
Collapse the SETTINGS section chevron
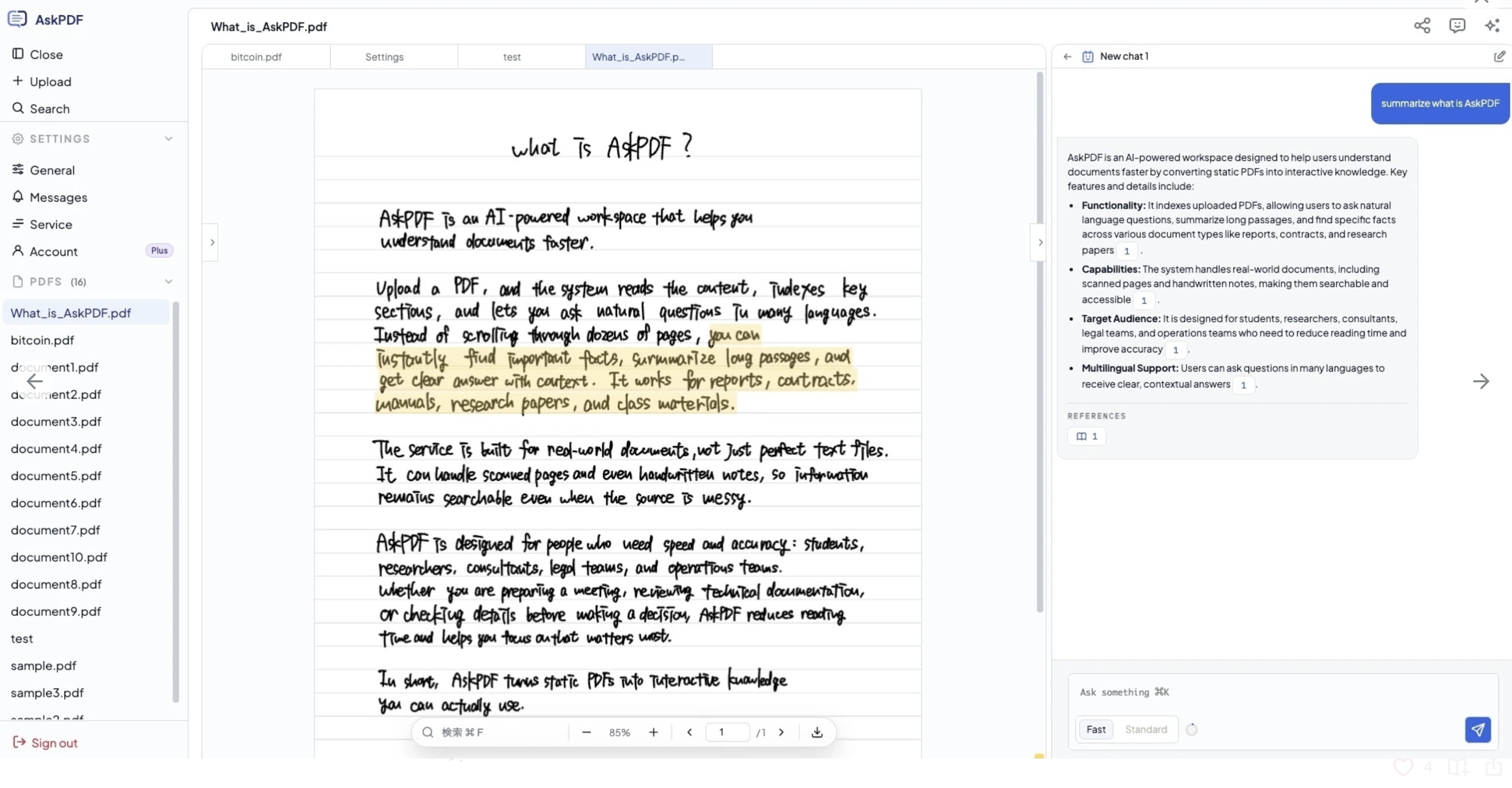pos(169,139)
